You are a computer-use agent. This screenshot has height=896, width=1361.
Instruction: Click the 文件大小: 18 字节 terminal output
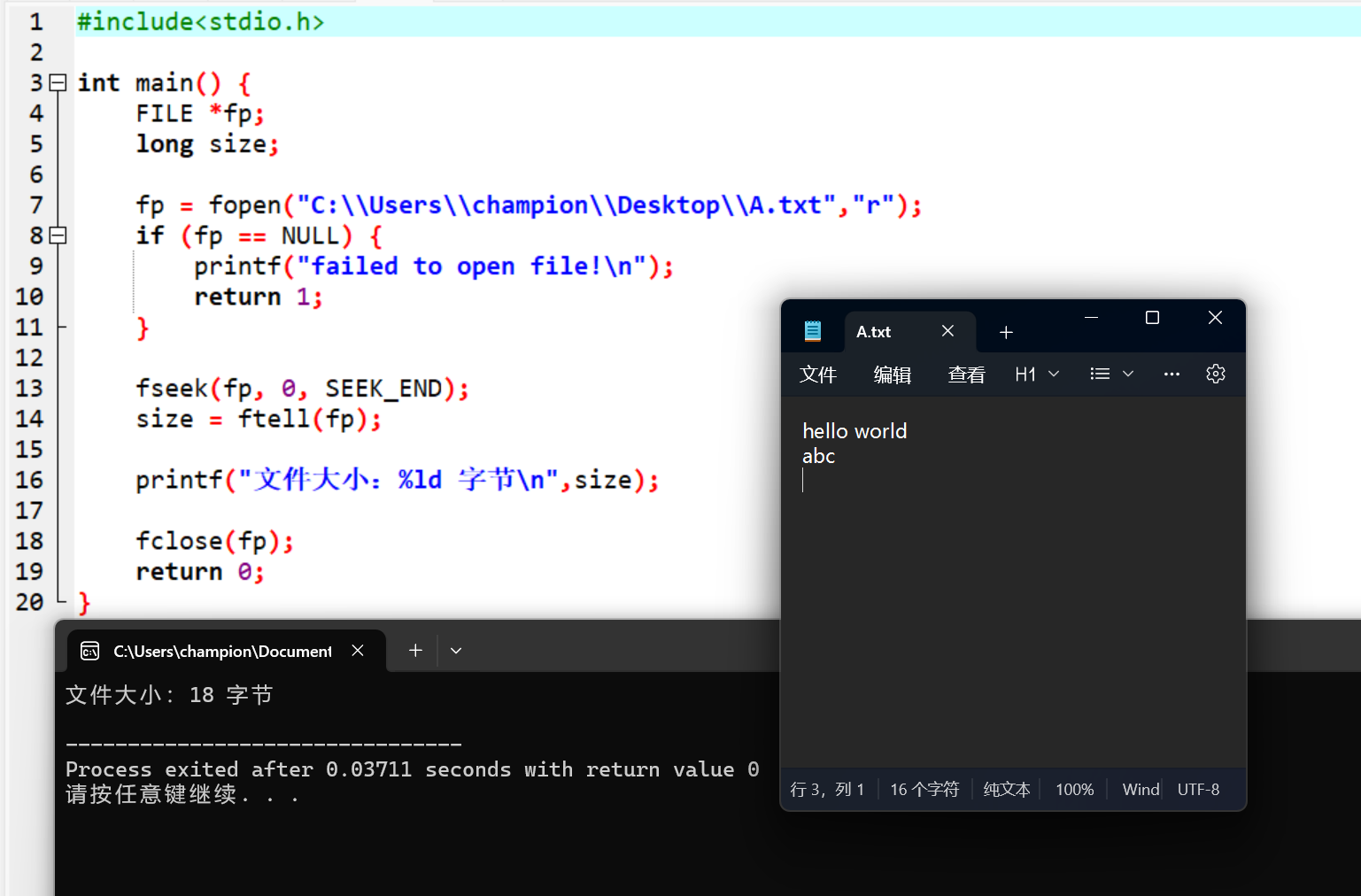(169, 695)
